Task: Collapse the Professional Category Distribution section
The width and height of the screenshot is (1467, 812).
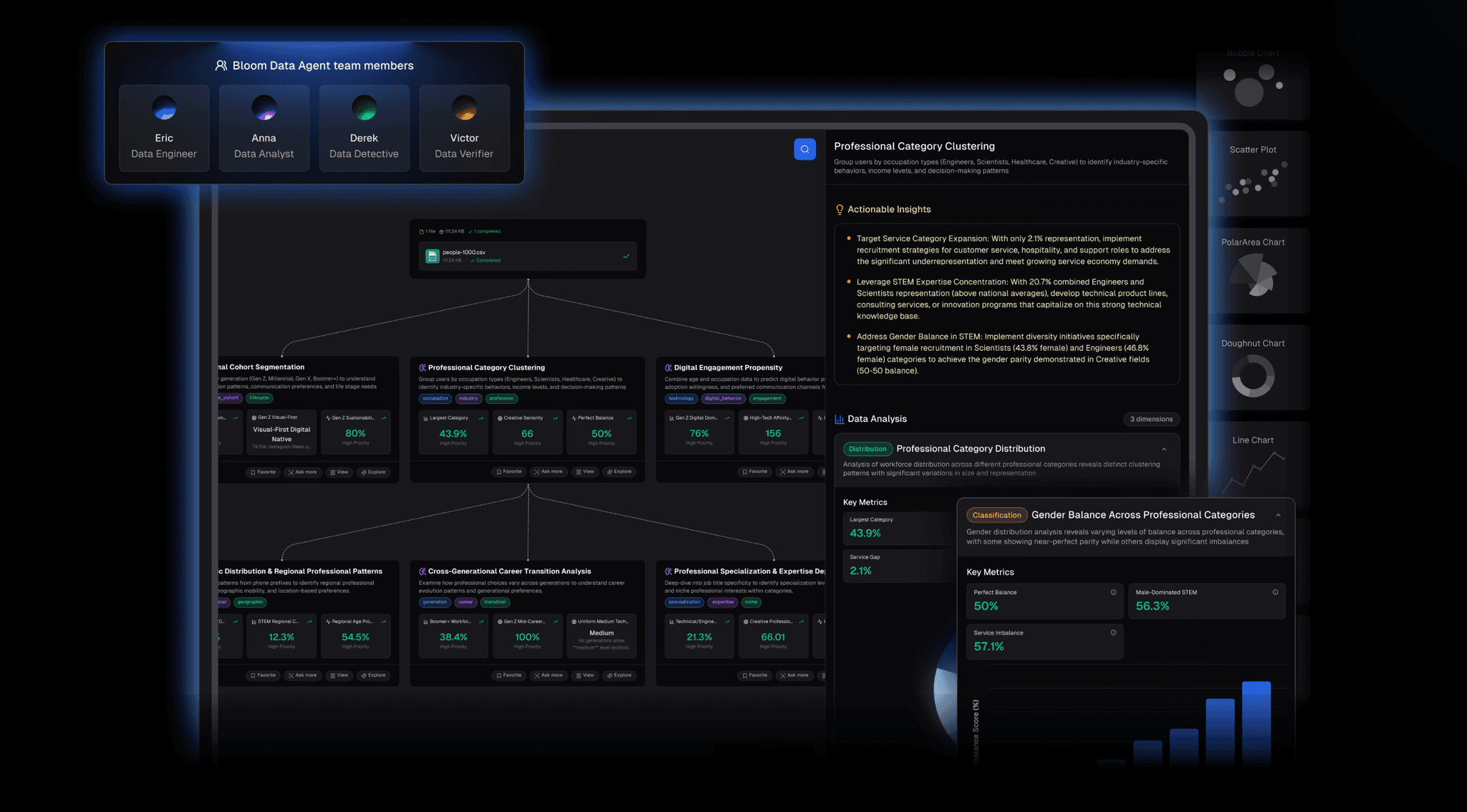Action: pos(1164,450)
